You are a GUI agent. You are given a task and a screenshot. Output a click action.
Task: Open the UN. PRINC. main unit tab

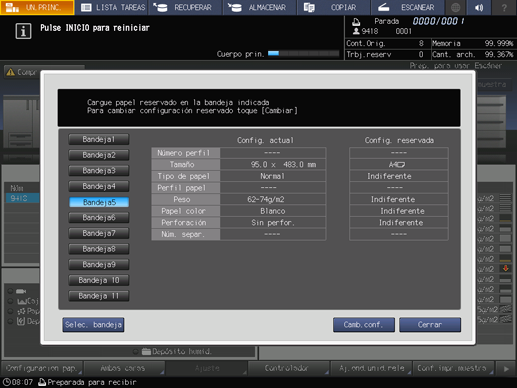[37, 7]
